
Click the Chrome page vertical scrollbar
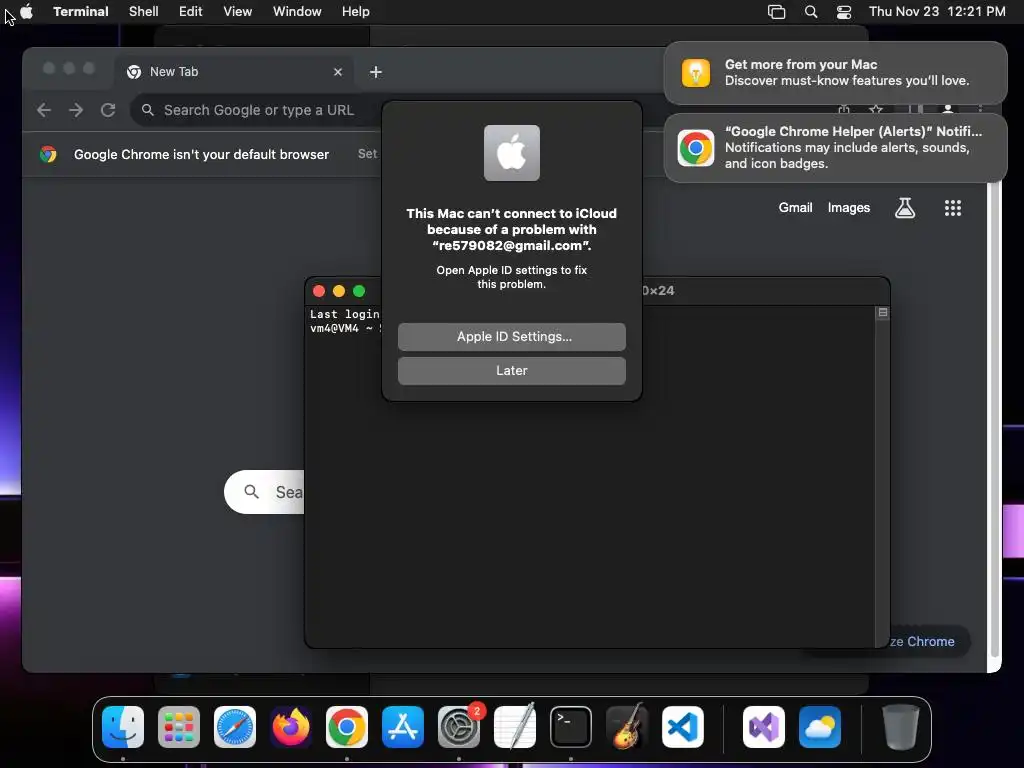pos(994,418)
